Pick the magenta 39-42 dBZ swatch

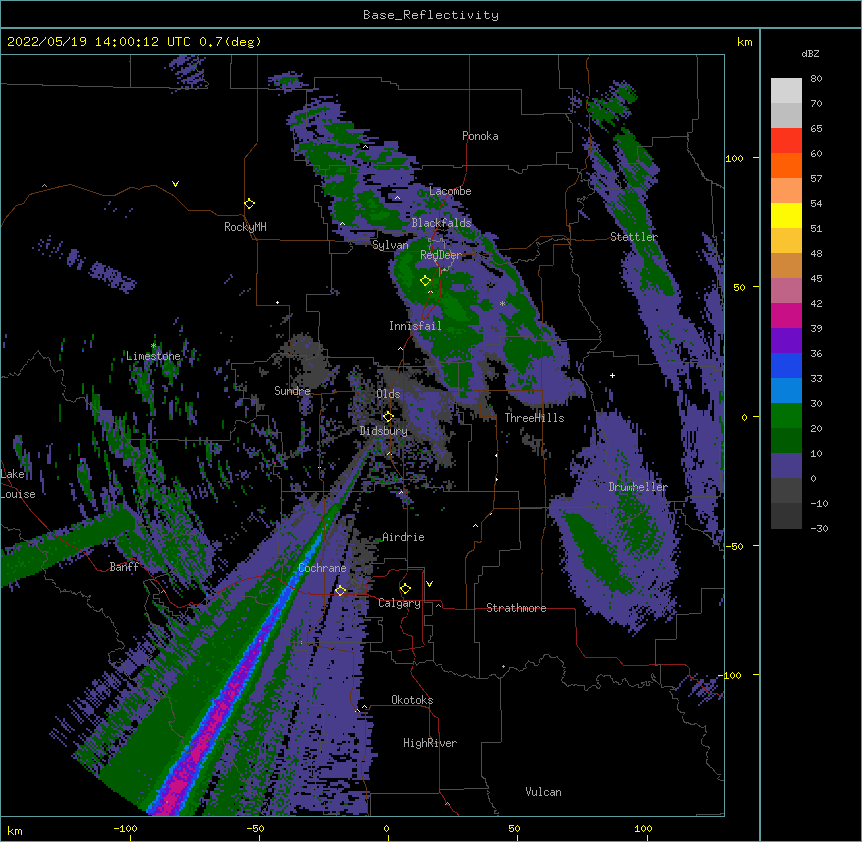[786, 315]
